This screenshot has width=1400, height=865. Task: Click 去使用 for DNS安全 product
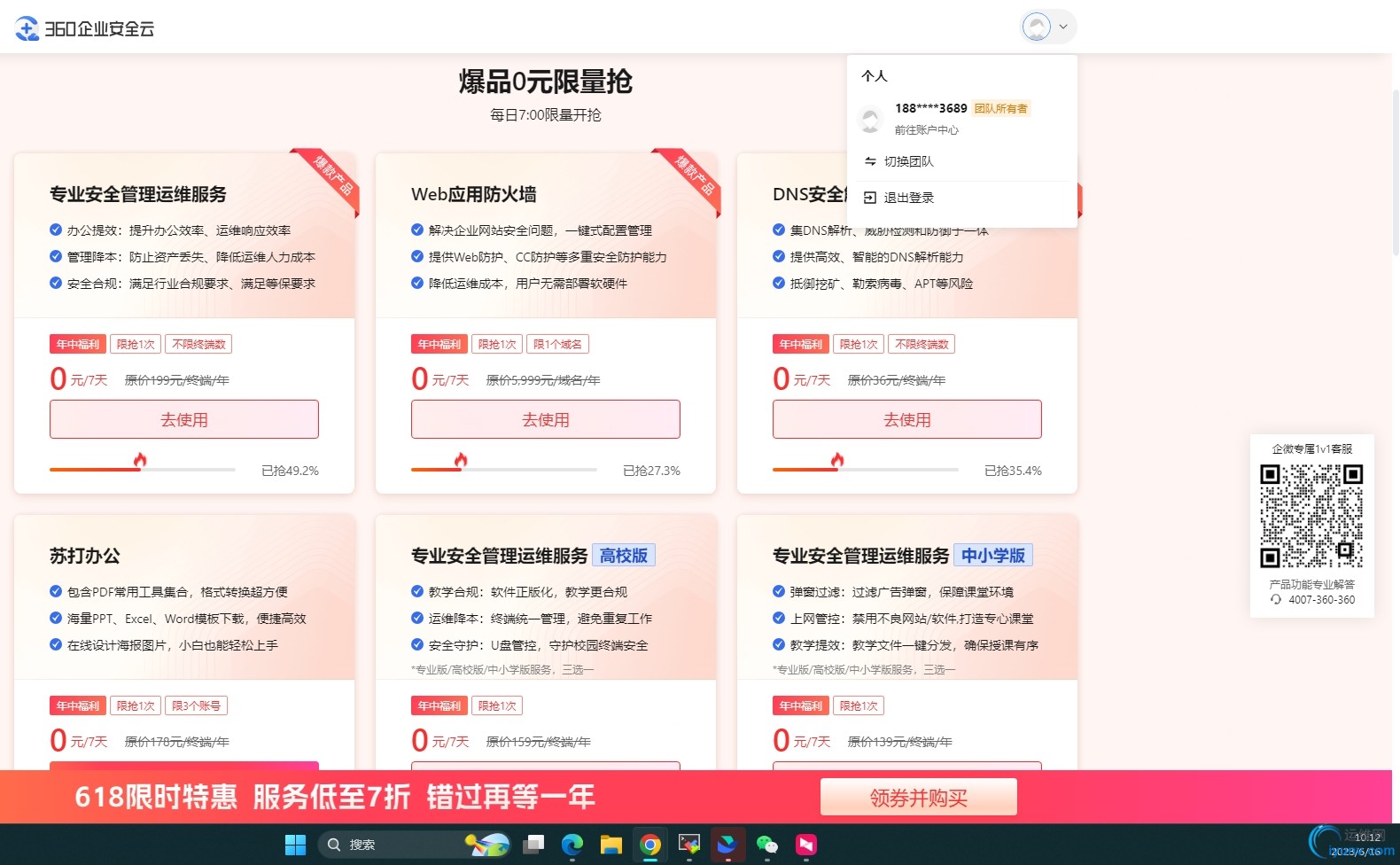tap(907, 419)
